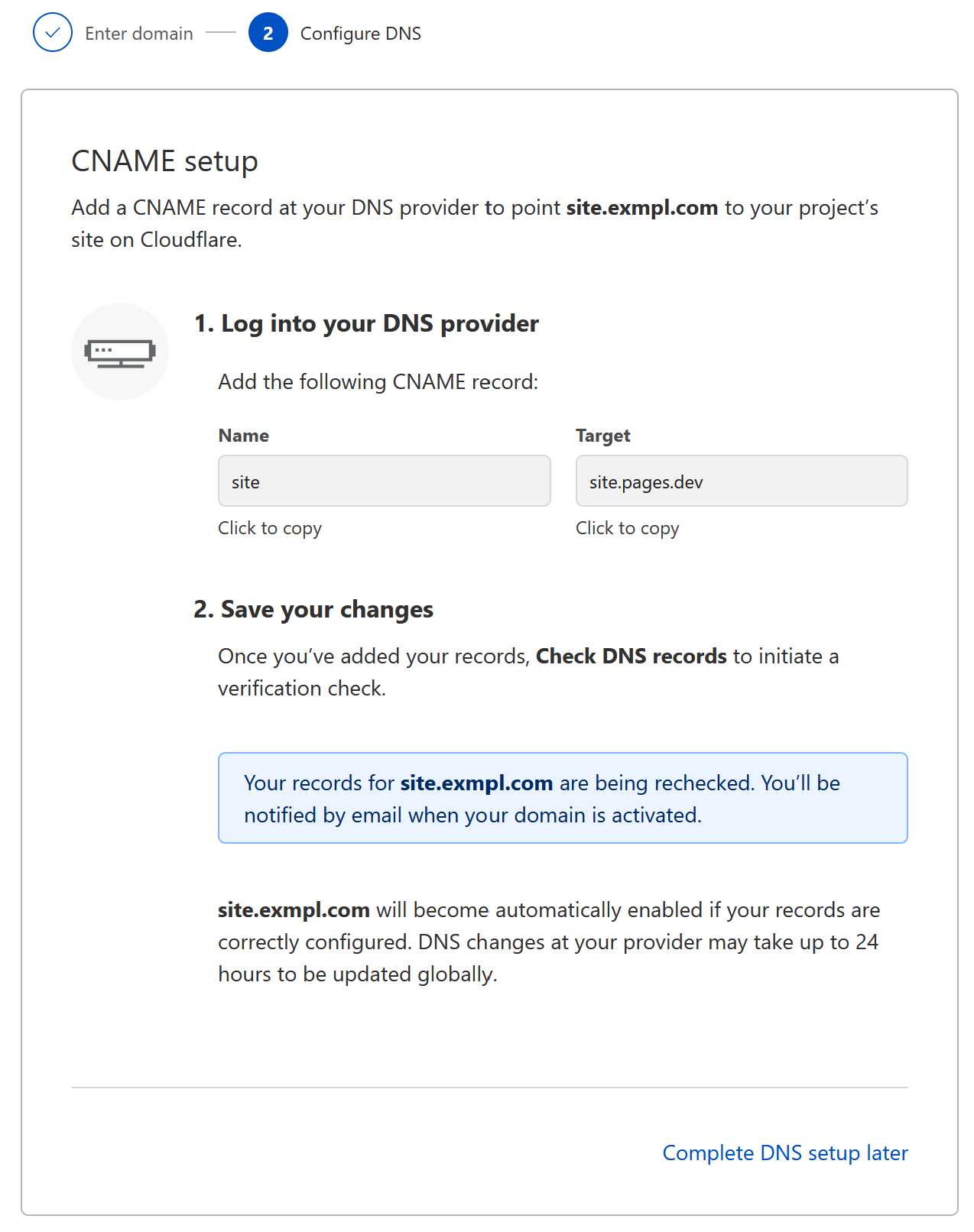Click 'Click to copy' under the Name field
The width and height of the screenshot is (974, 1232).
(269, 527)
